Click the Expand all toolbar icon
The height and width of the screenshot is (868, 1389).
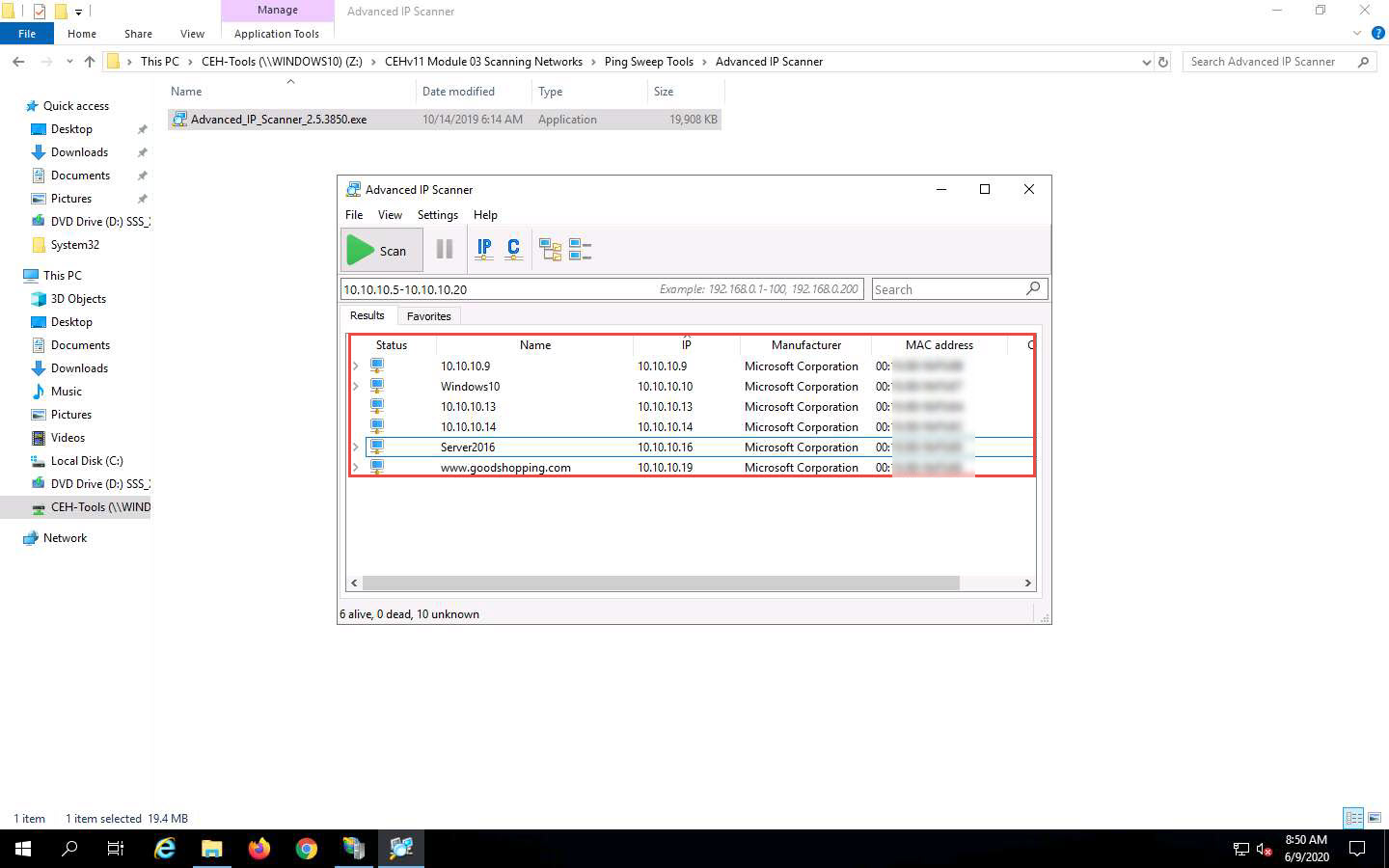[550, 250]
